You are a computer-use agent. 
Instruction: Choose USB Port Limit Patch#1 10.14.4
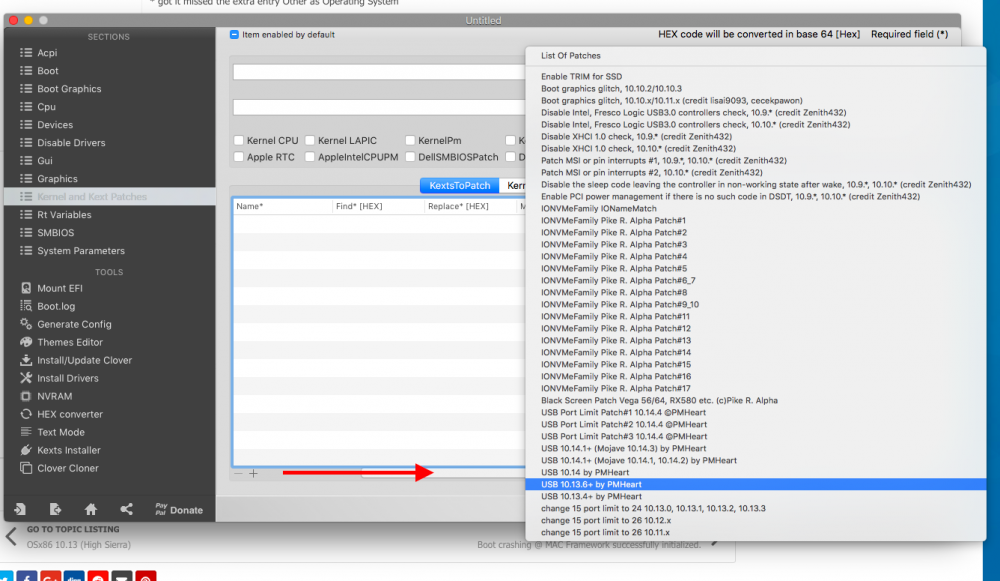pyautogui.click(x=756, y=413)
